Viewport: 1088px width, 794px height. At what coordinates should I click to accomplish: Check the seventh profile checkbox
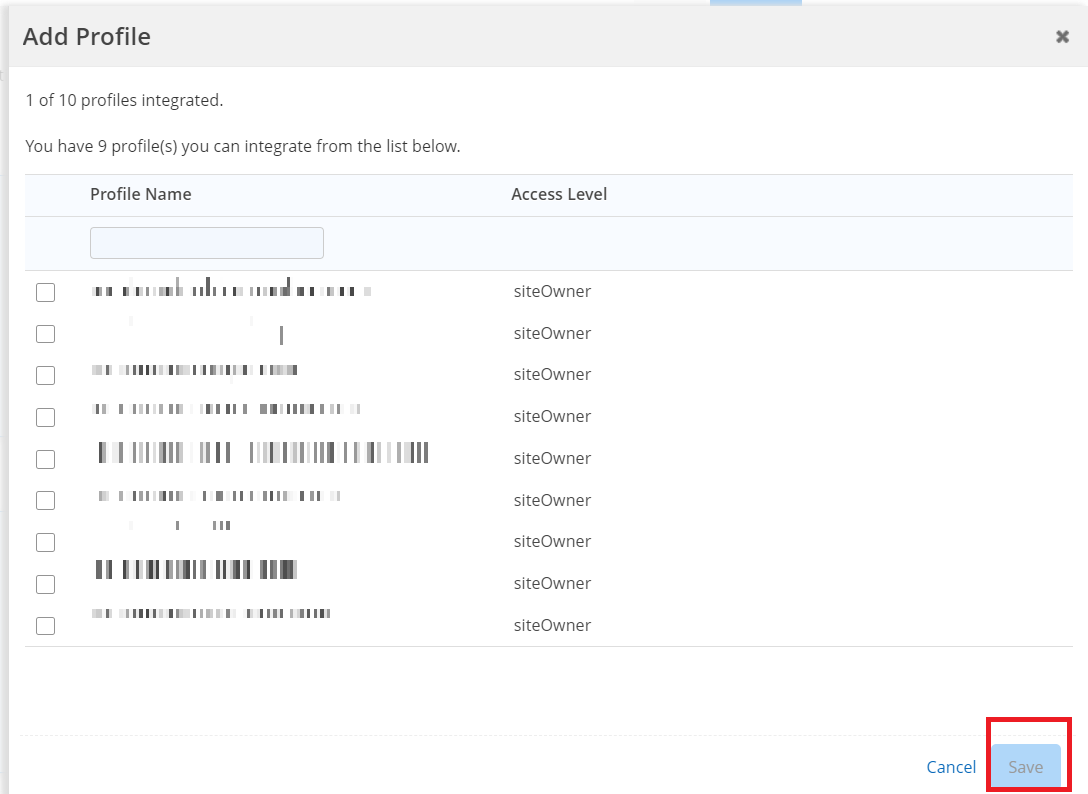click(x=45, y=542)
